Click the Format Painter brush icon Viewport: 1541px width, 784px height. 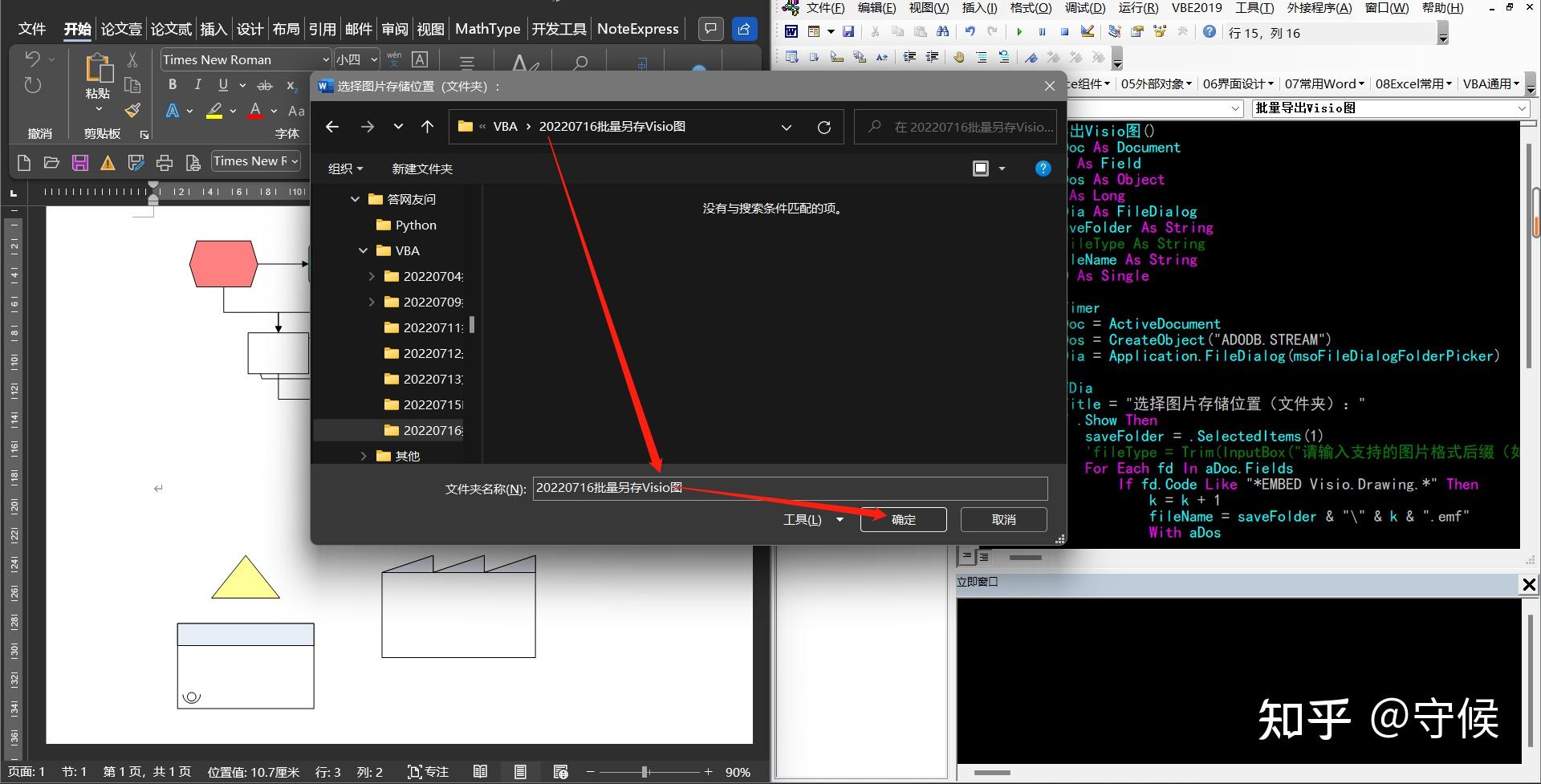(132, 111)
